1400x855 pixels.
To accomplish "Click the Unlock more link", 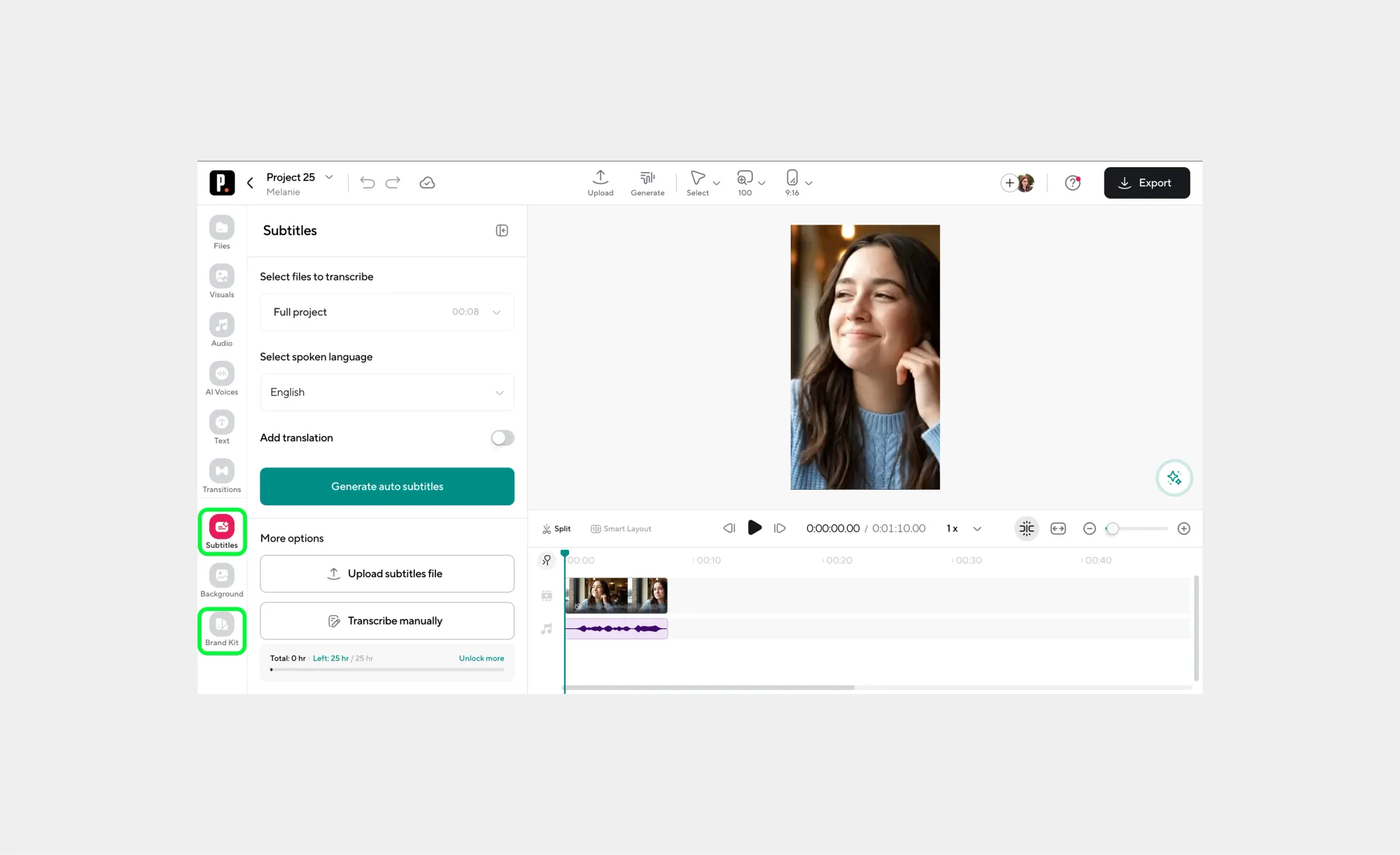I will click(481, 658).
